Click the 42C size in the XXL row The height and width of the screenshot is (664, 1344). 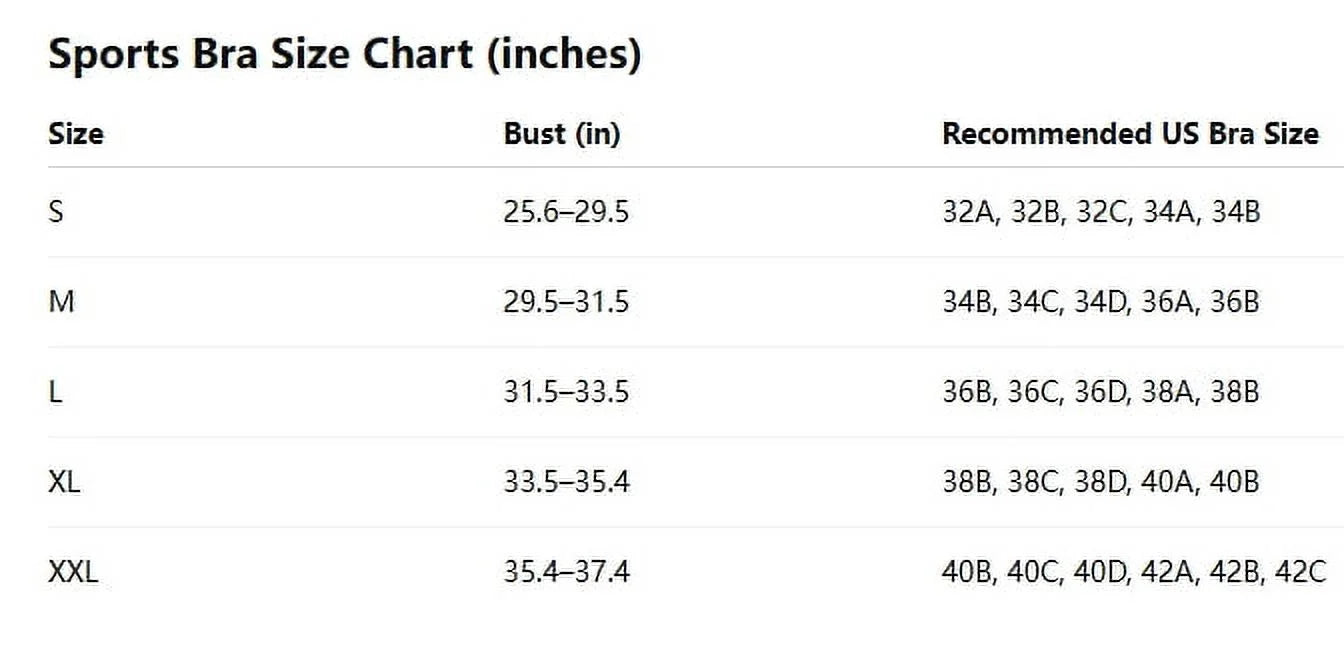(x=1301, y=572)
